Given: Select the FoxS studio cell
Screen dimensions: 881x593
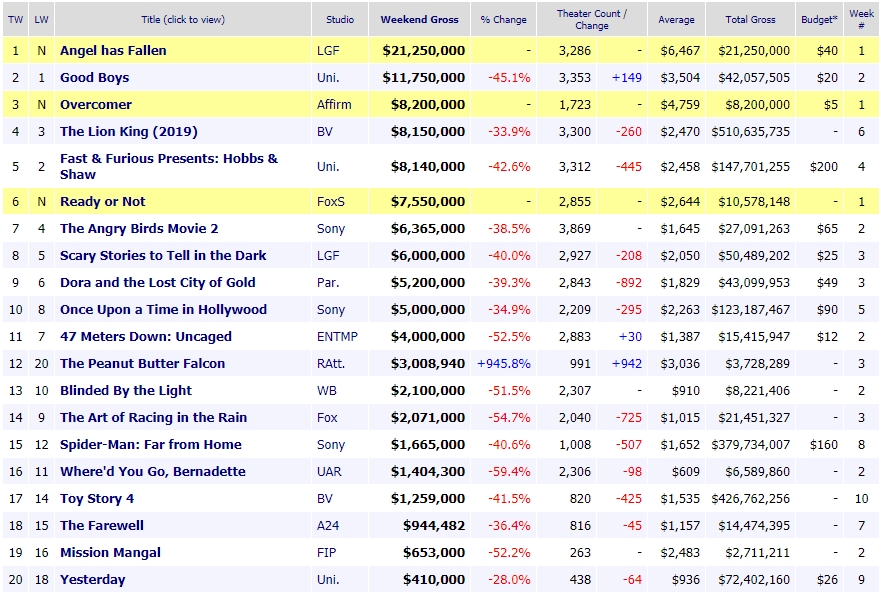Looking at the screenshot, I should coord(331,201).
